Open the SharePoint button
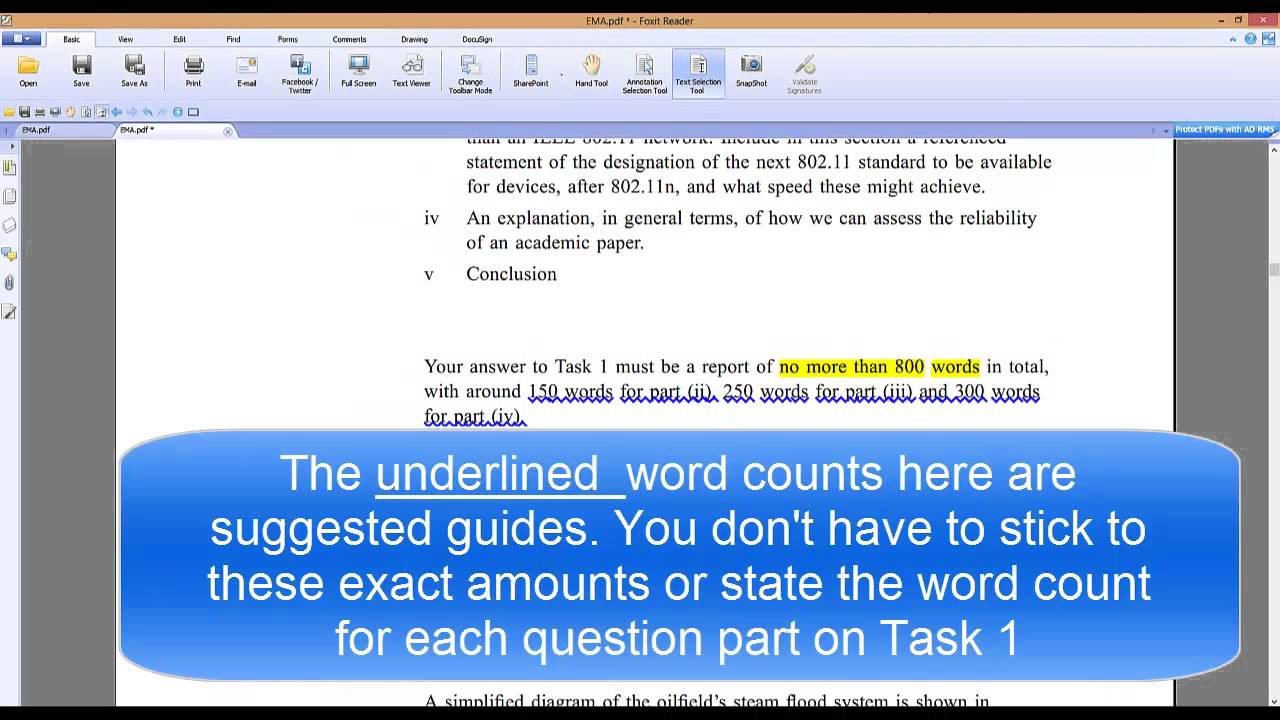The image size is (1280, 720). coord(531,72)
